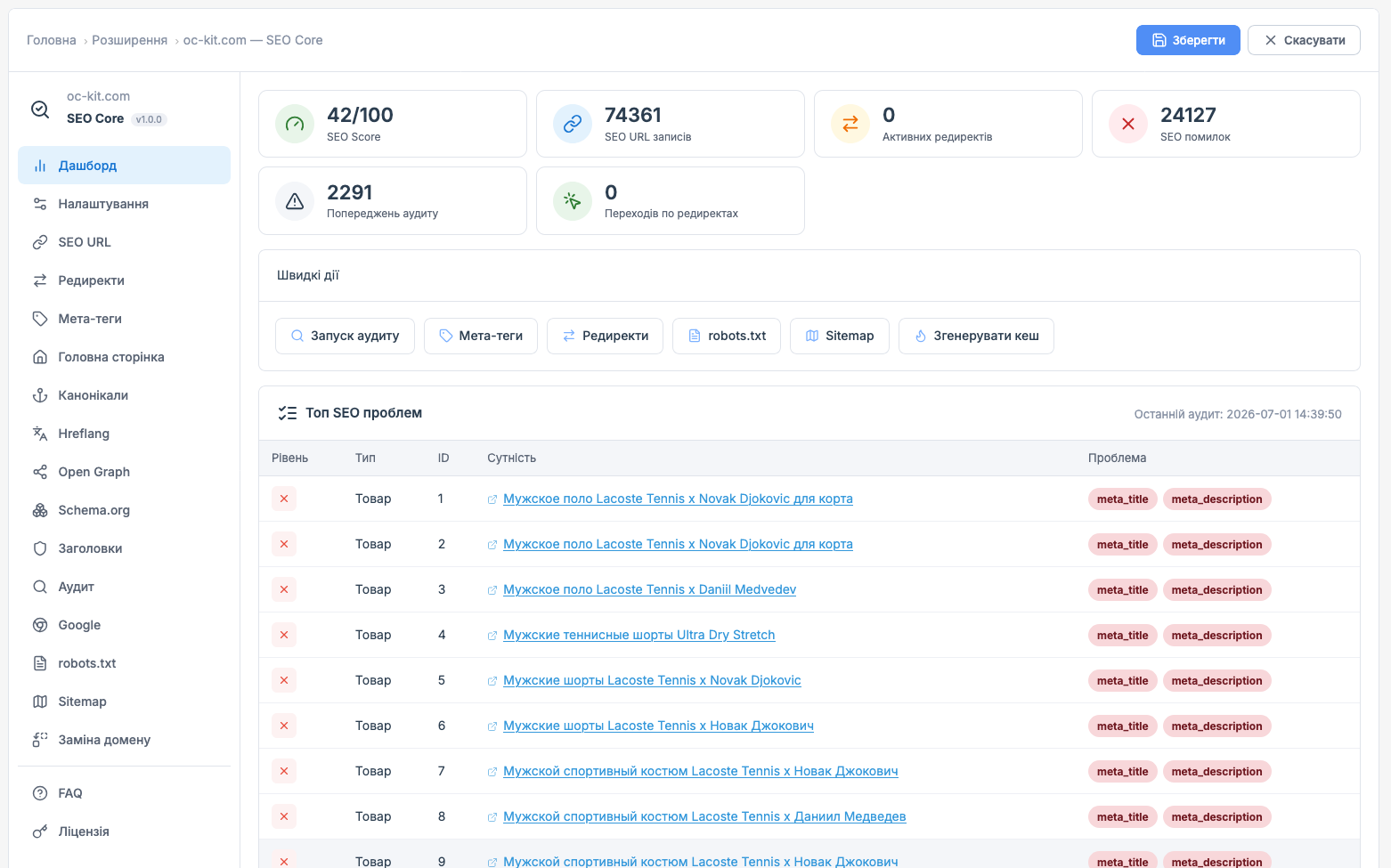Image resolution: width=1391 pixels, height=868 pixels.
Task: Click error icon in row ID 1
Action: coord(284,499)
